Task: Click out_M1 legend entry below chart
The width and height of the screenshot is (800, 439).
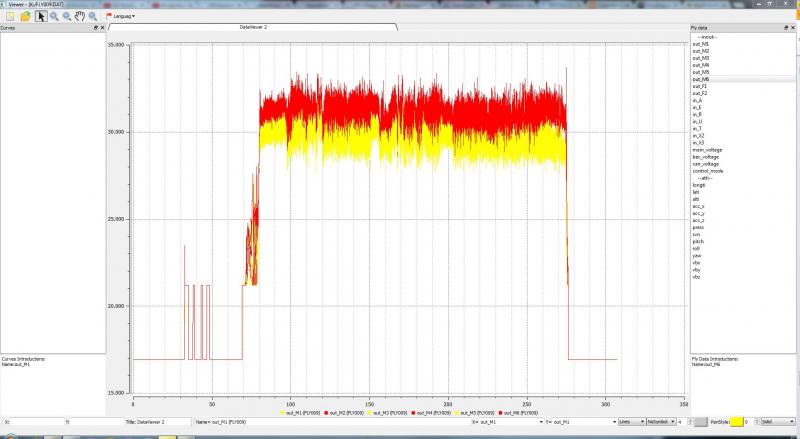Action: (x=300, y=413)
